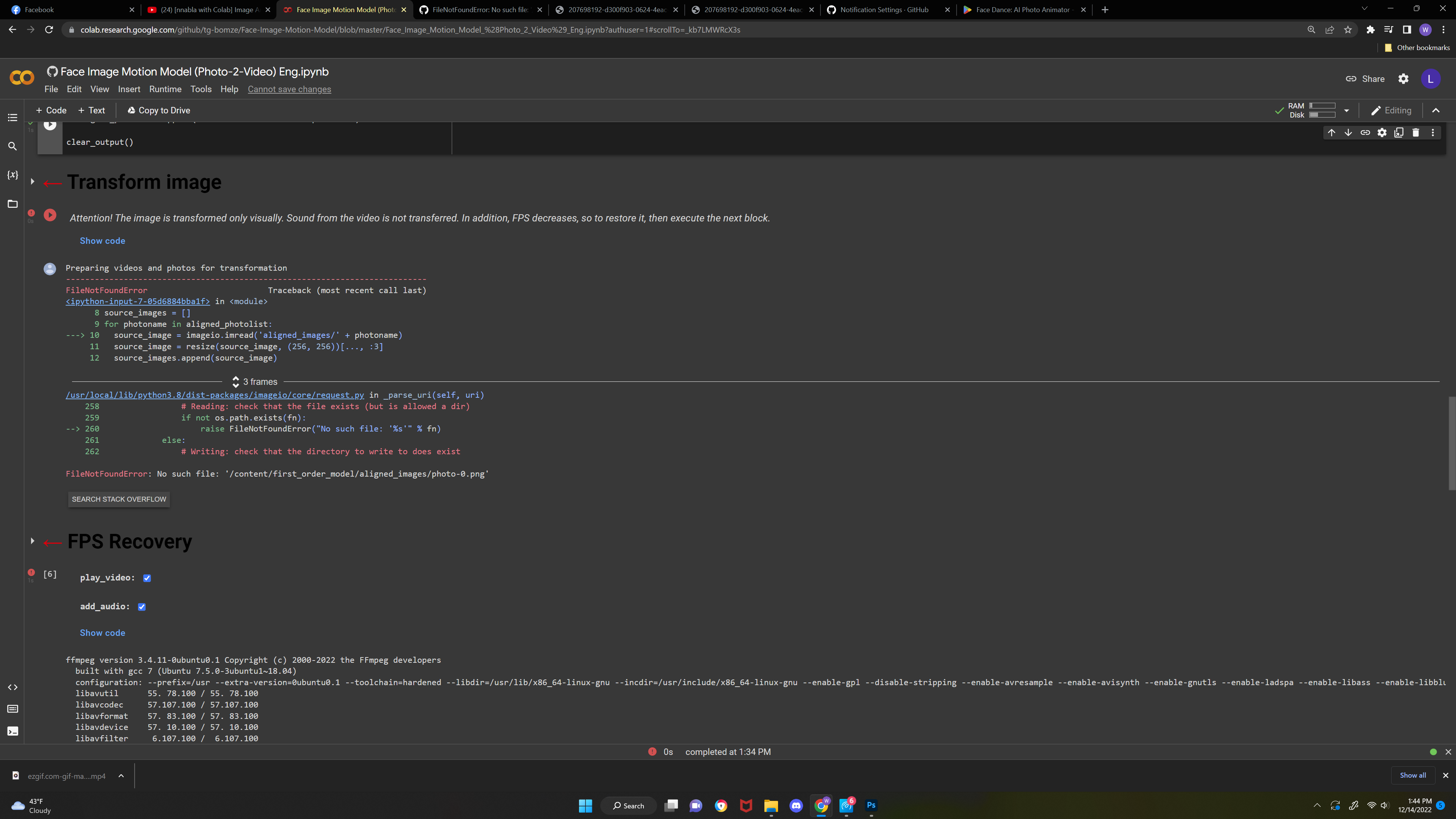Open the file browser sidebar
Image resolution: width=1456 pixels, height=819 pixels.
[x=13, y=204]
